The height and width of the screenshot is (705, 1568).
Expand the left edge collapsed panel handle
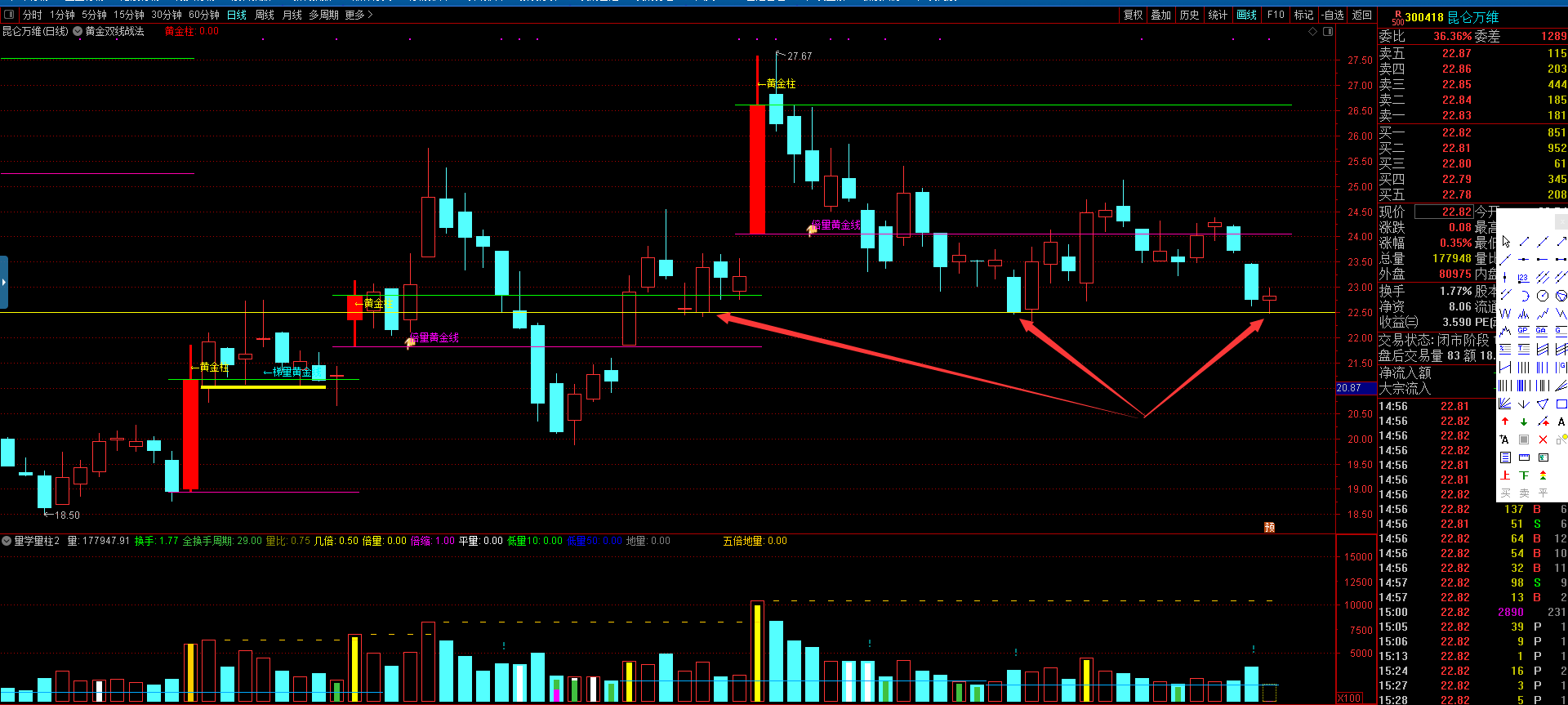(4, 282)
